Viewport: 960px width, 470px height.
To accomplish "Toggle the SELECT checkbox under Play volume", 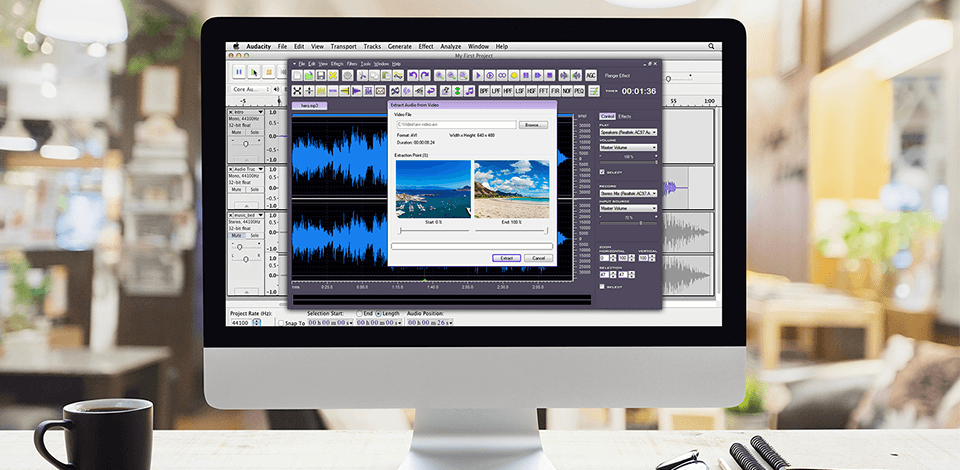I will coord(602,172).
